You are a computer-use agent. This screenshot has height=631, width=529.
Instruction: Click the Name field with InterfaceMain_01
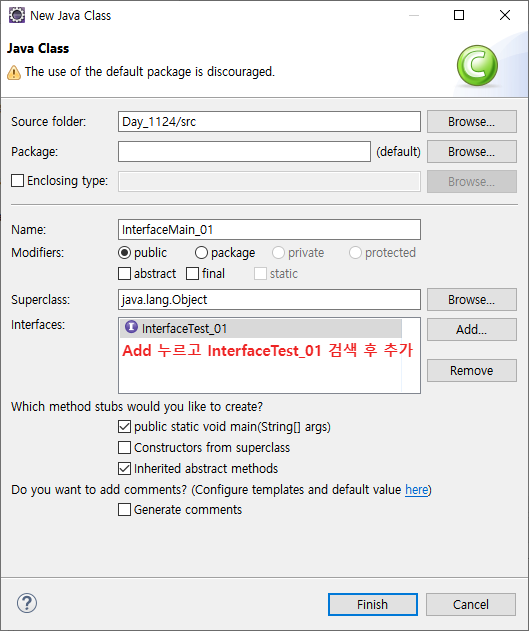pos(269,229)
